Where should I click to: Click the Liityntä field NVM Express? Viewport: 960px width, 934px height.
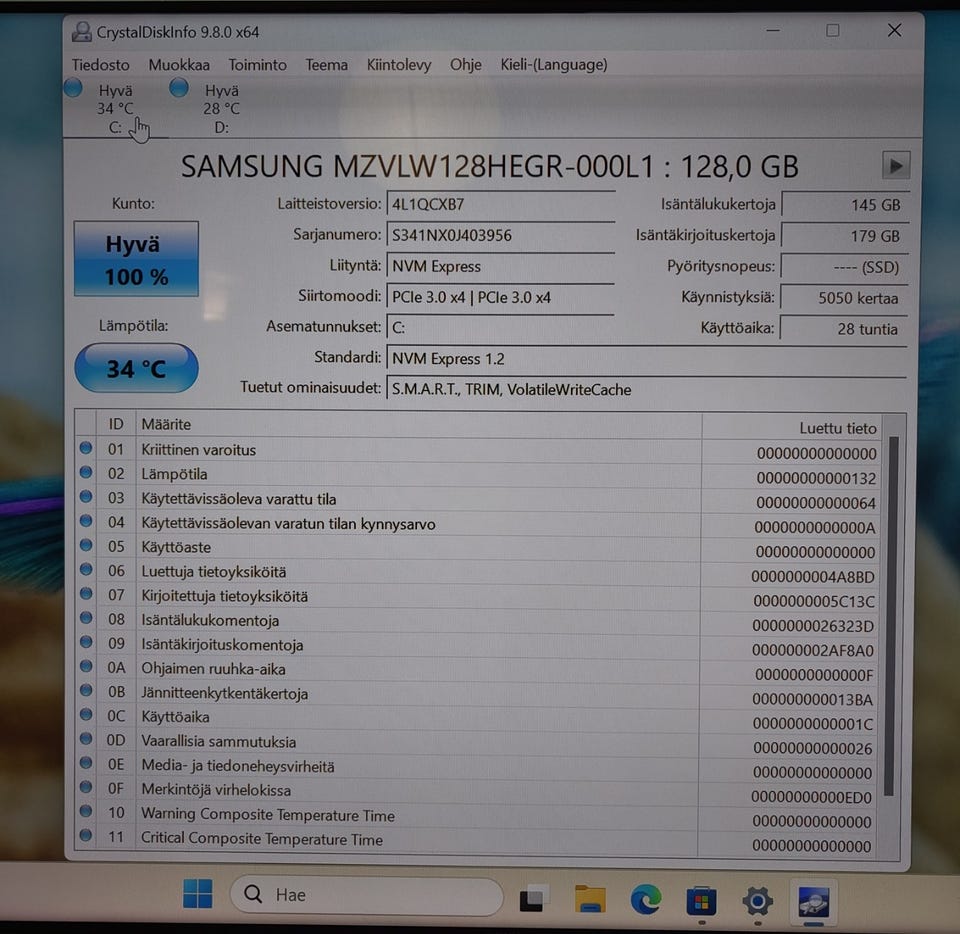pos(501,266)
